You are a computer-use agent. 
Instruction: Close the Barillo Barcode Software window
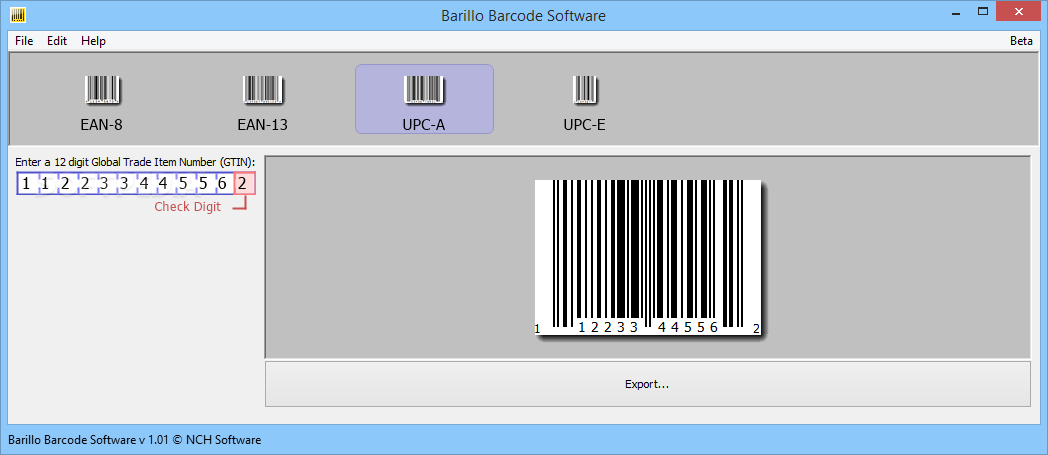tap(1019, 11)
